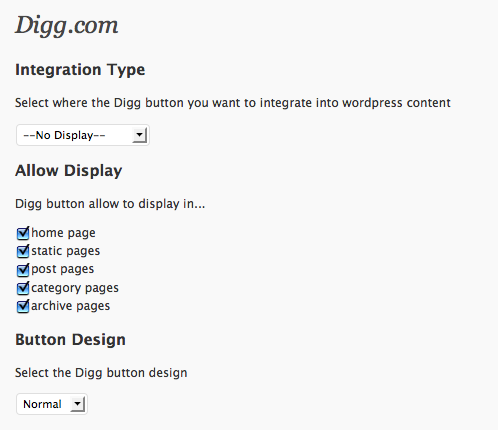
Task: Click the Integration Type heading
Action: pyautogui.click(x=80, y=70)
